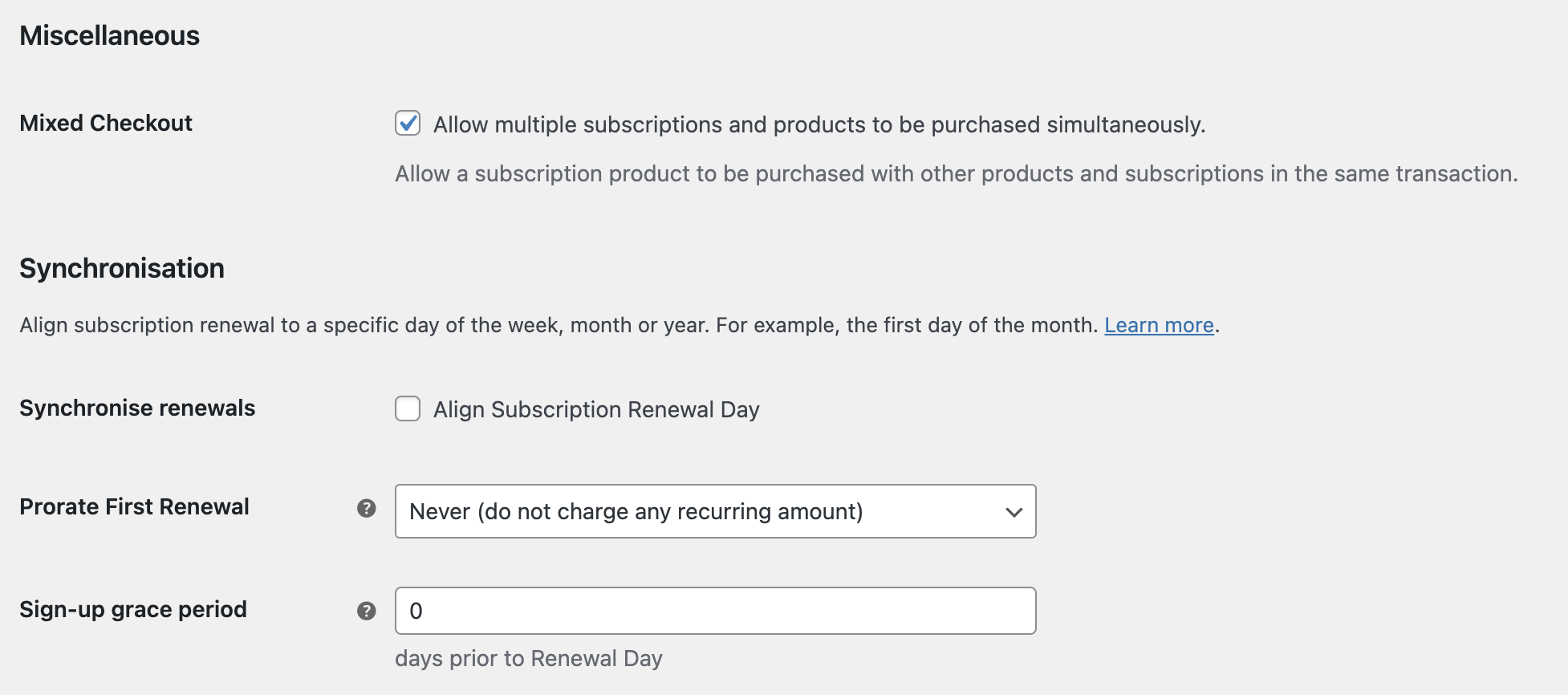
Task: Open the Learn more link
Action: (1158, 325)
